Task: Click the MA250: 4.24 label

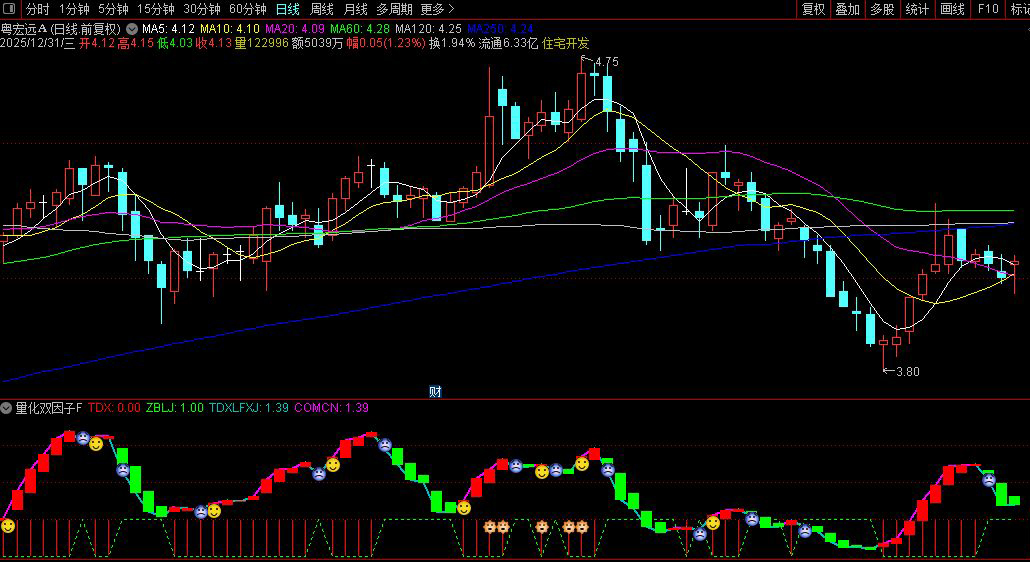Action: tap(500, 29)
